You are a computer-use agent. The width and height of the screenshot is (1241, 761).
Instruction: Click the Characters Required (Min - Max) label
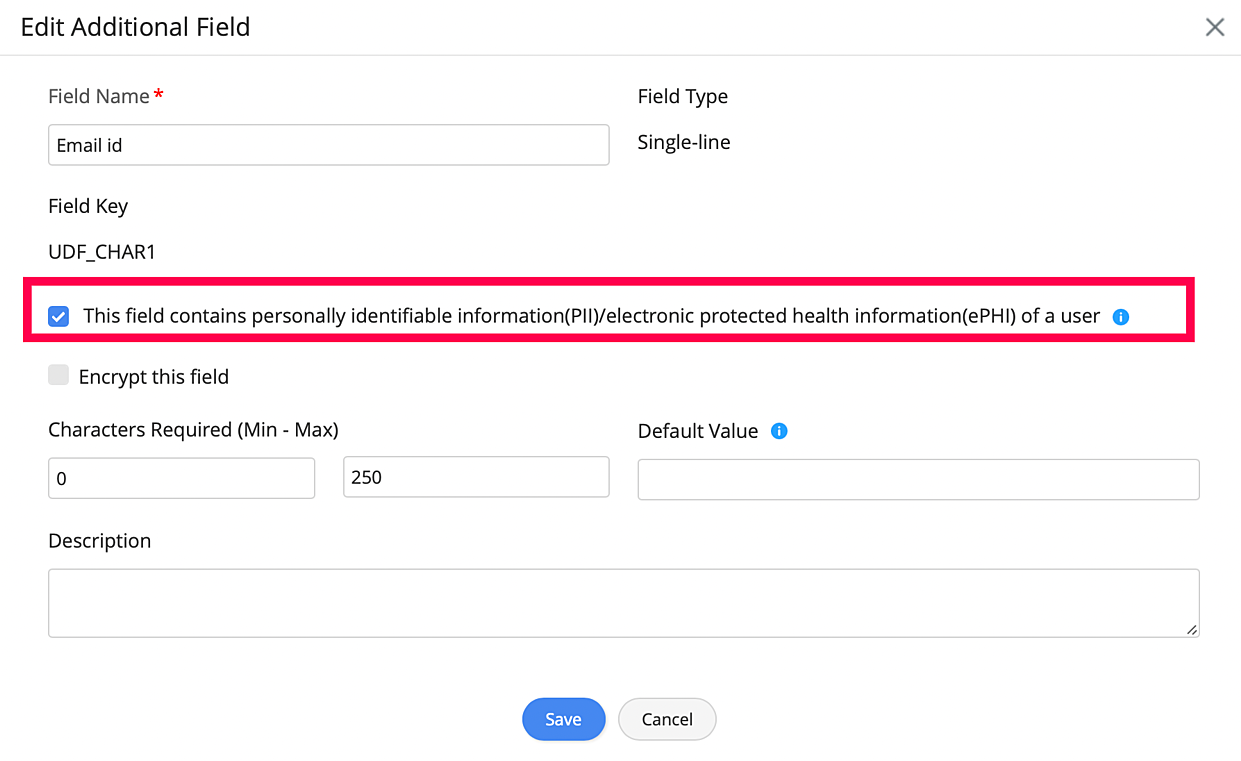click(x=193, y=430)
